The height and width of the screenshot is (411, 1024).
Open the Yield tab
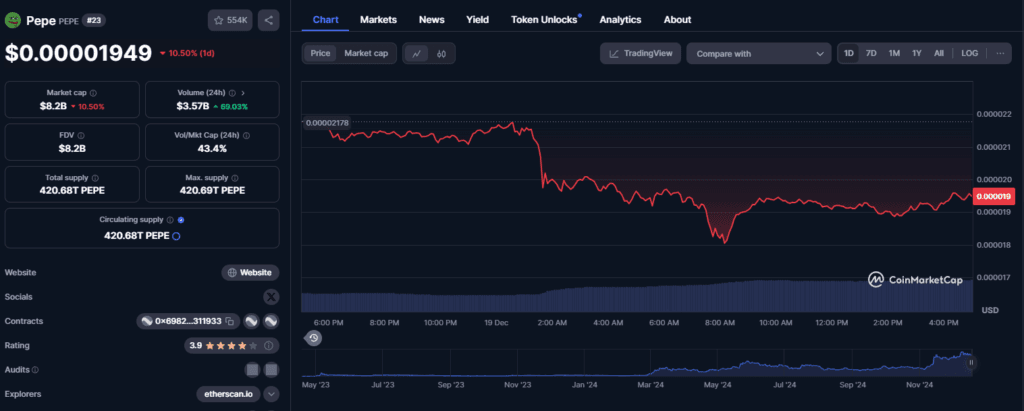point(477,20)
